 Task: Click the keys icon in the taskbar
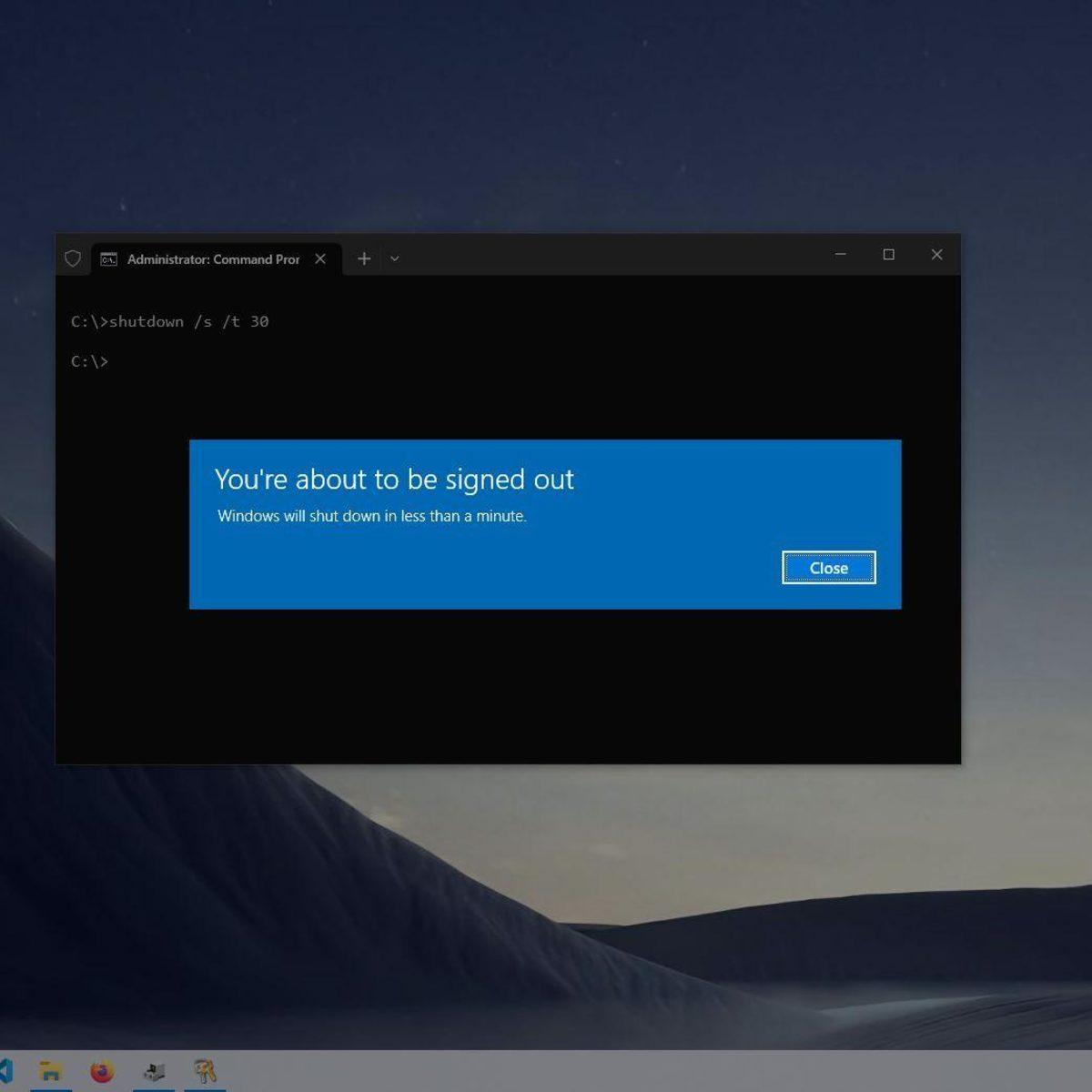(205, 1071)
